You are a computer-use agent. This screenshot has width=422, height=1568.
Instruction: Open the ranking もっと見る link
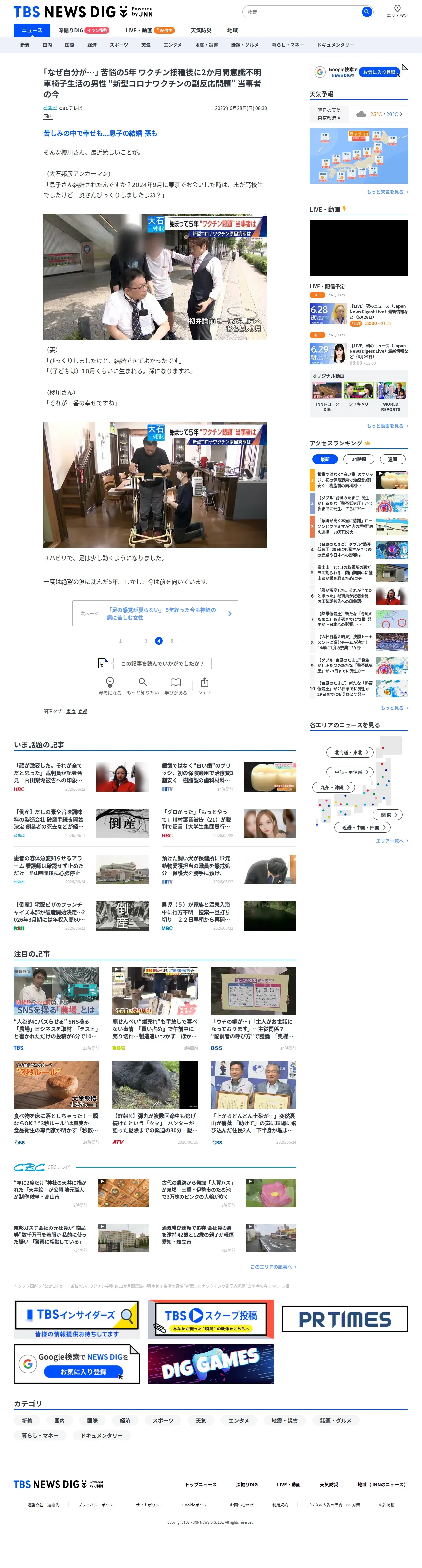394,708
